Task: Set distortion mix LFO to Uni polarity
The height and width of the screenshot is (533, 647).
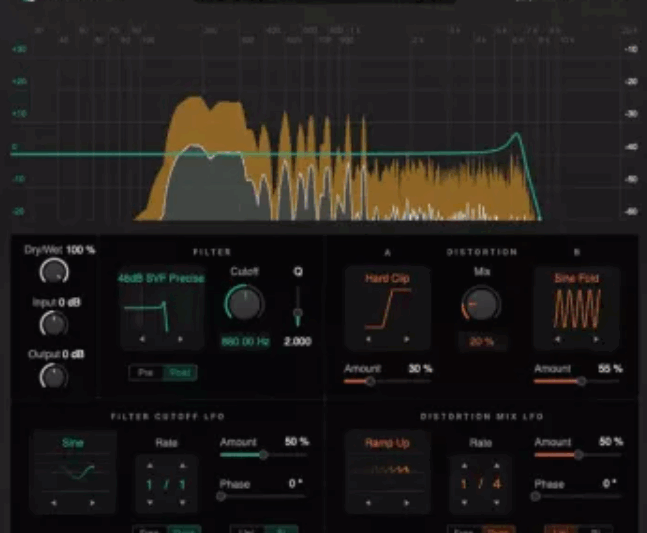Action: [561, 530]
